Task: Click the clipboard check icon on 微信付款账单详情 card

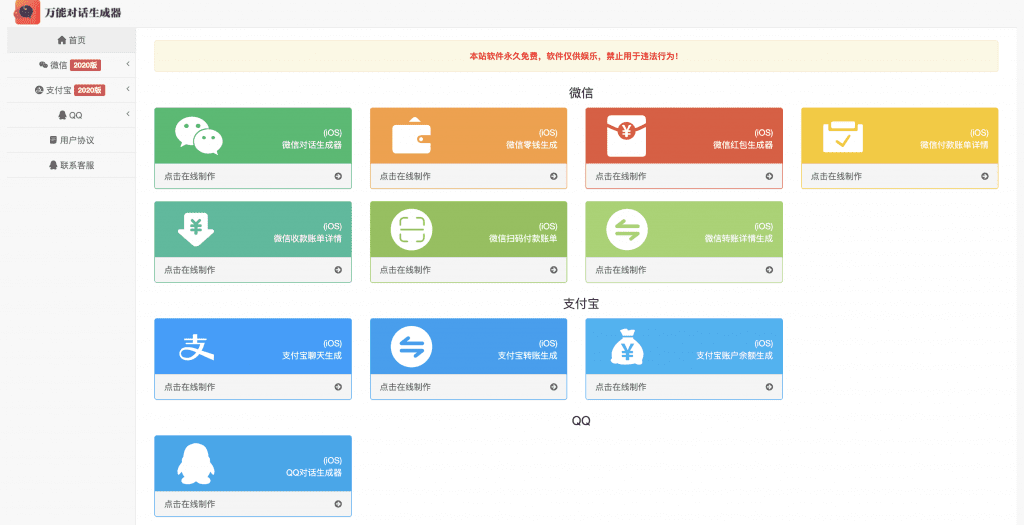Action: click(x=842, y=136)
